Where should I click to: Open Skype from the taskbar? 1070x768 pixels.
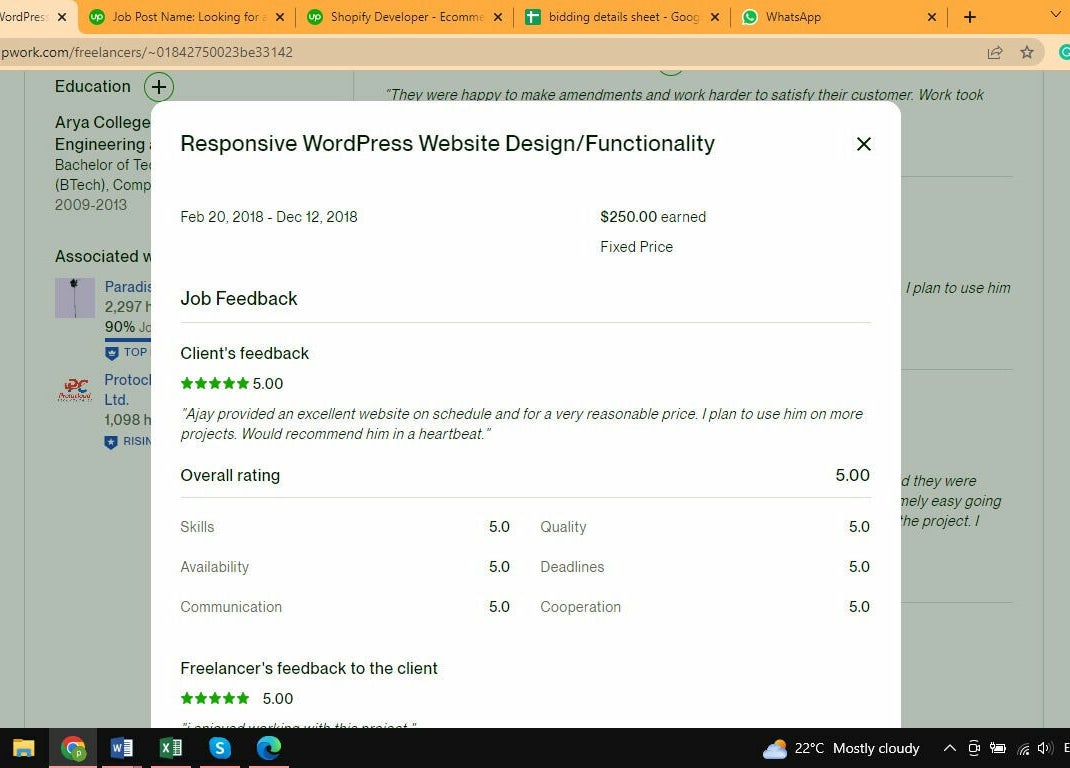point(220,748)
